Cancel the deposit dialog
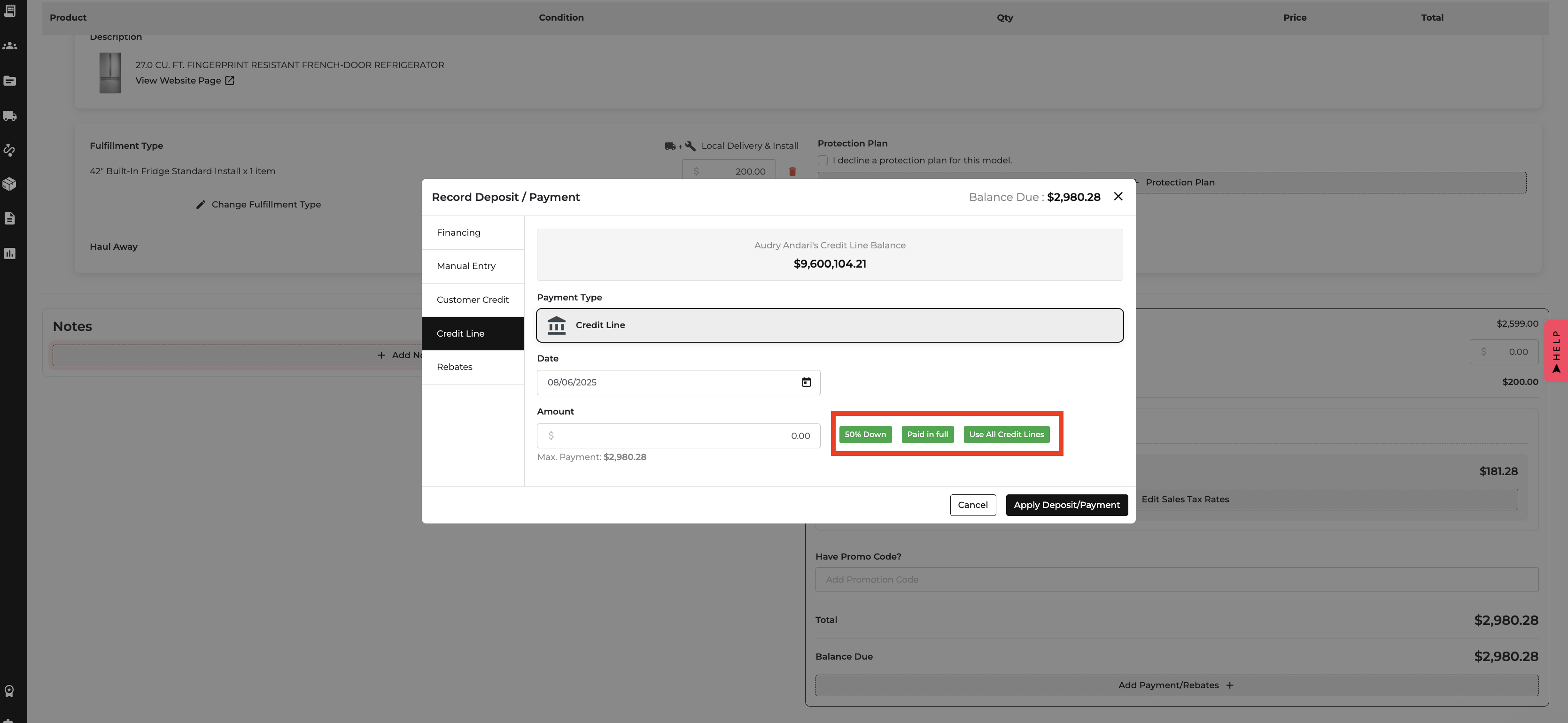This screenshot has width=1568, height=723. pos(973,505)
